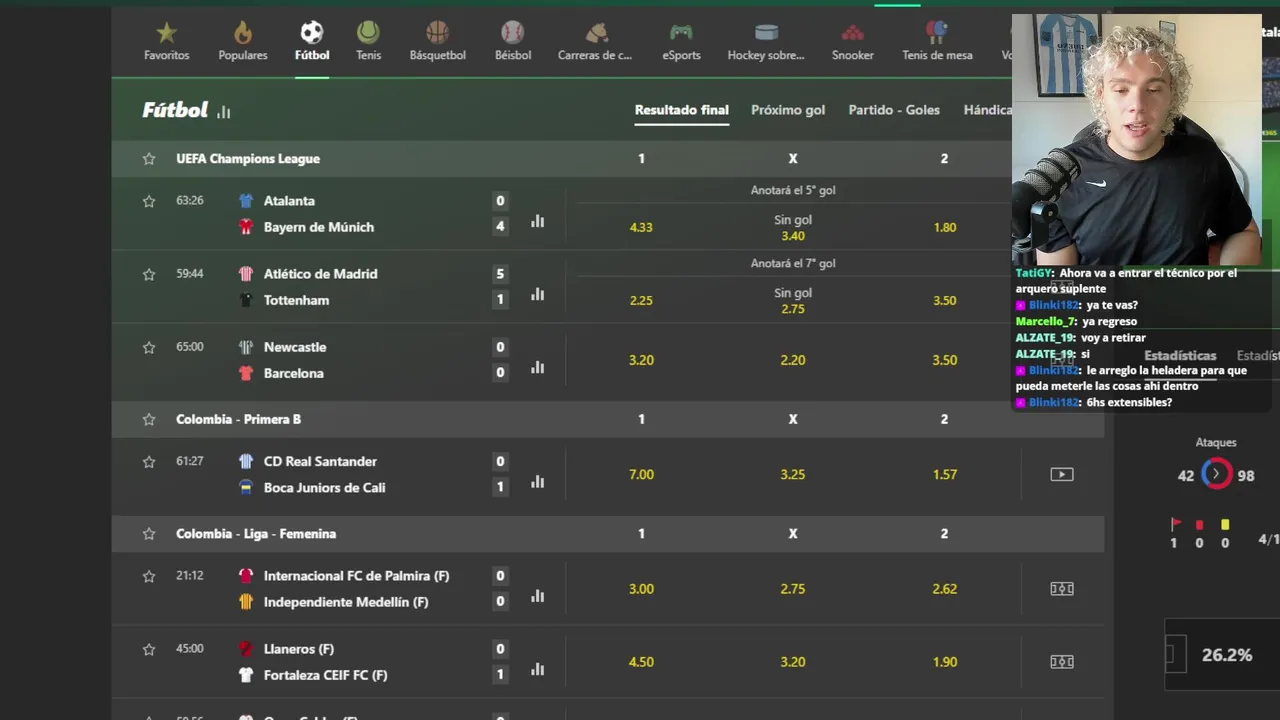The image size is (1280, 720).
Task: Open the Fútbol statistics bars icon
Action: 224,112
